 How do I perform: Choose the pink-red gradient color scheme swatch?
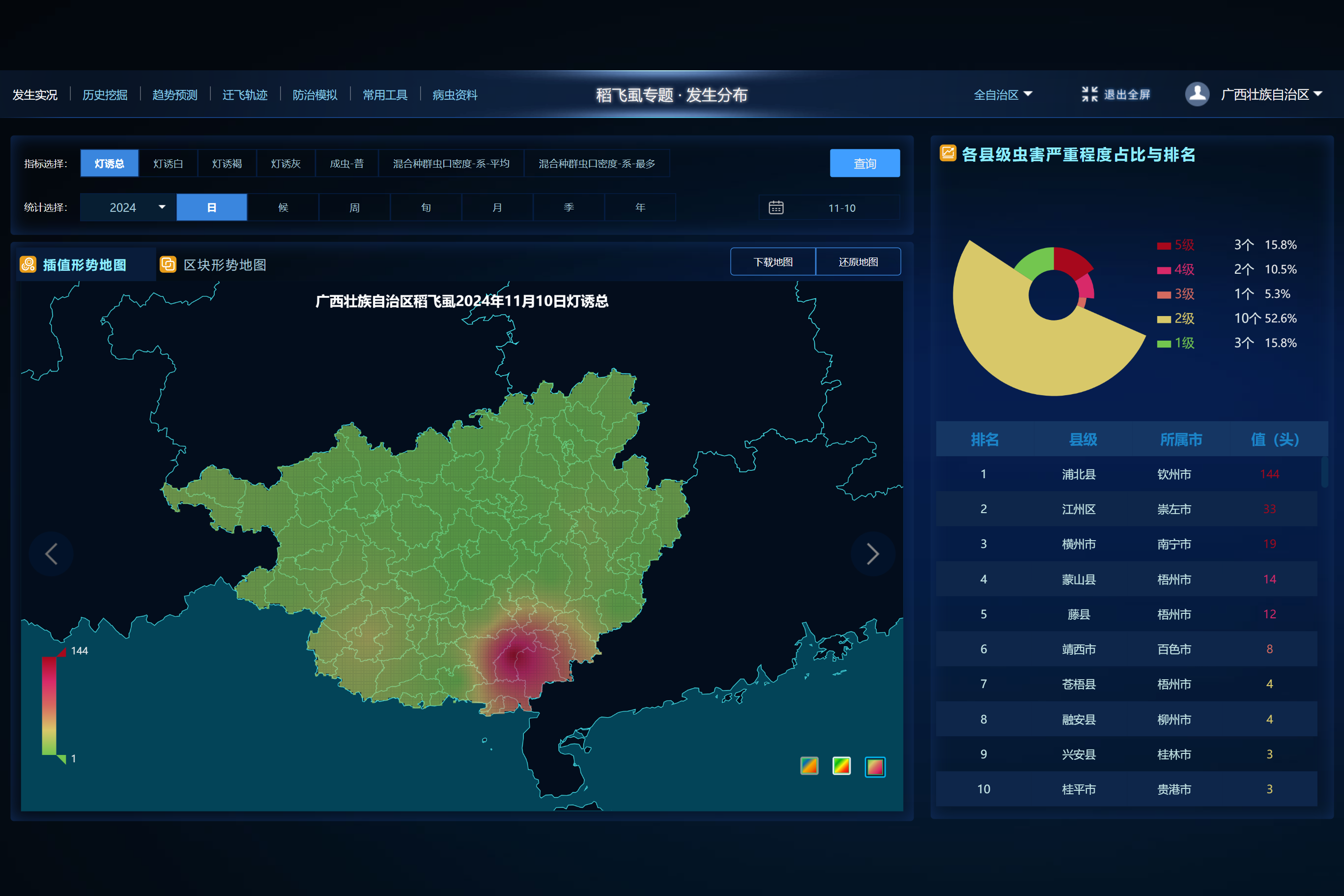point(875,766)
